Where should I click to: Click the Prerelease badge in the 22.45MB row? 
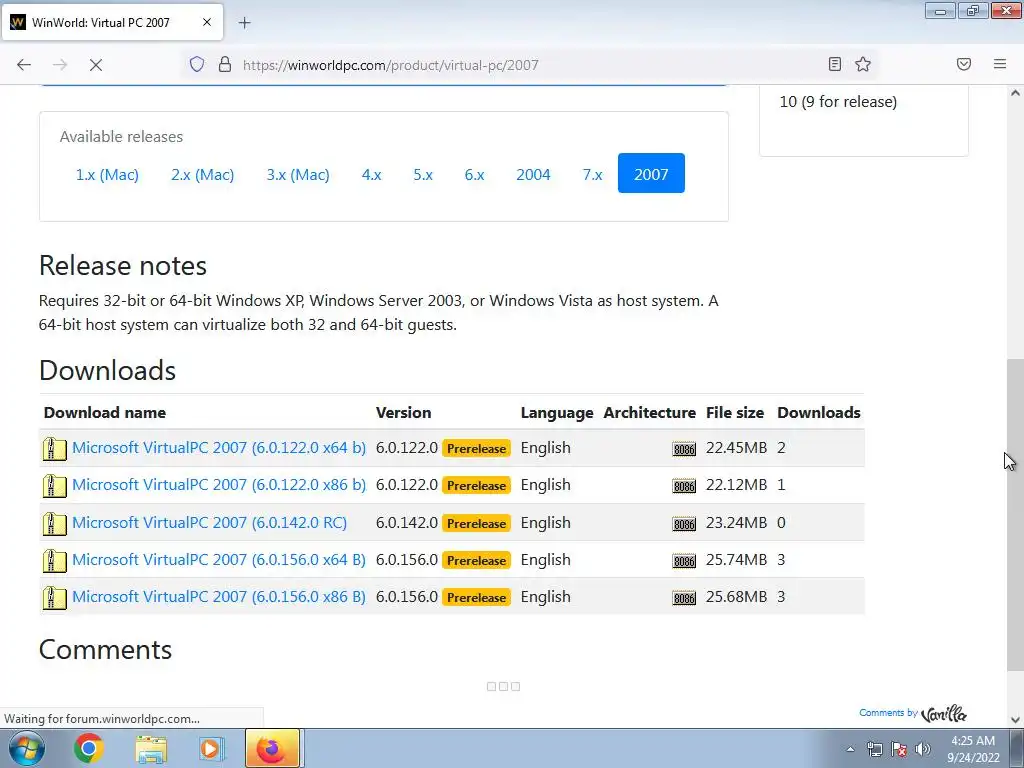click(x=476, y=449)
